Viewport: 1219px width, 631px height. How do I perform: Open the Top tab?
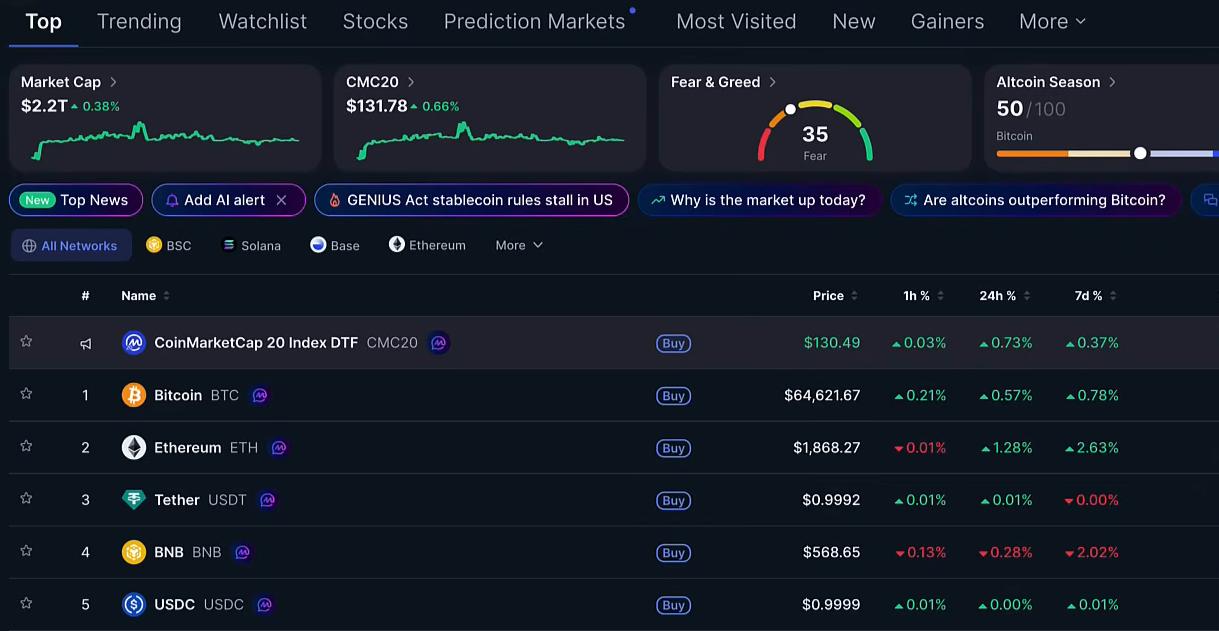click(x=43, y=21)
